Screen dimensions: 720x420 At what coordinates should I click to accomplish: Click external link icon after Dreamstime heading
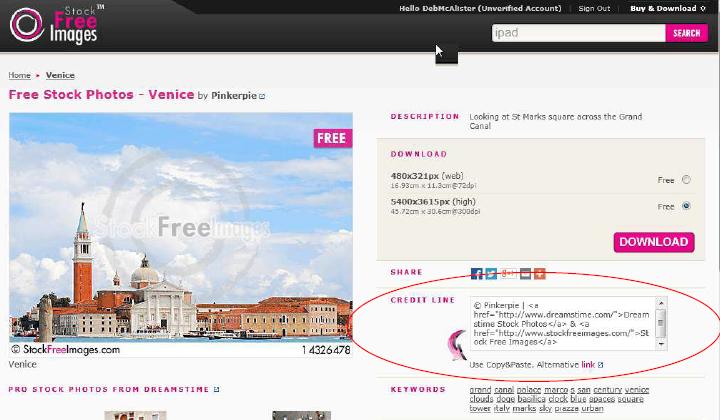coord(216,389)
